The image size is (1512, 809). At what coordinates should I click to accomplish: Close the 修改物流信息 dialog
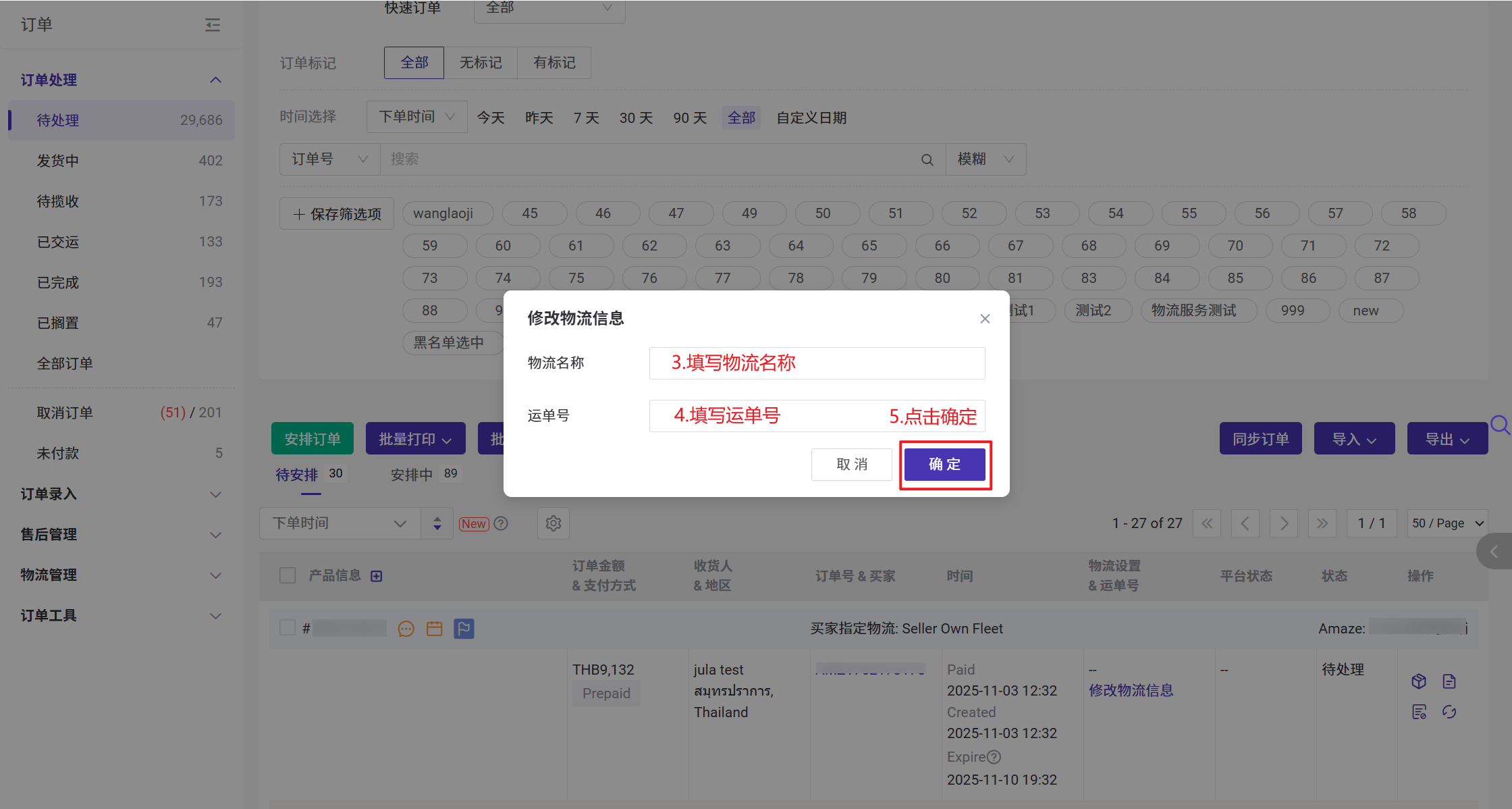(x=985, y=319)
